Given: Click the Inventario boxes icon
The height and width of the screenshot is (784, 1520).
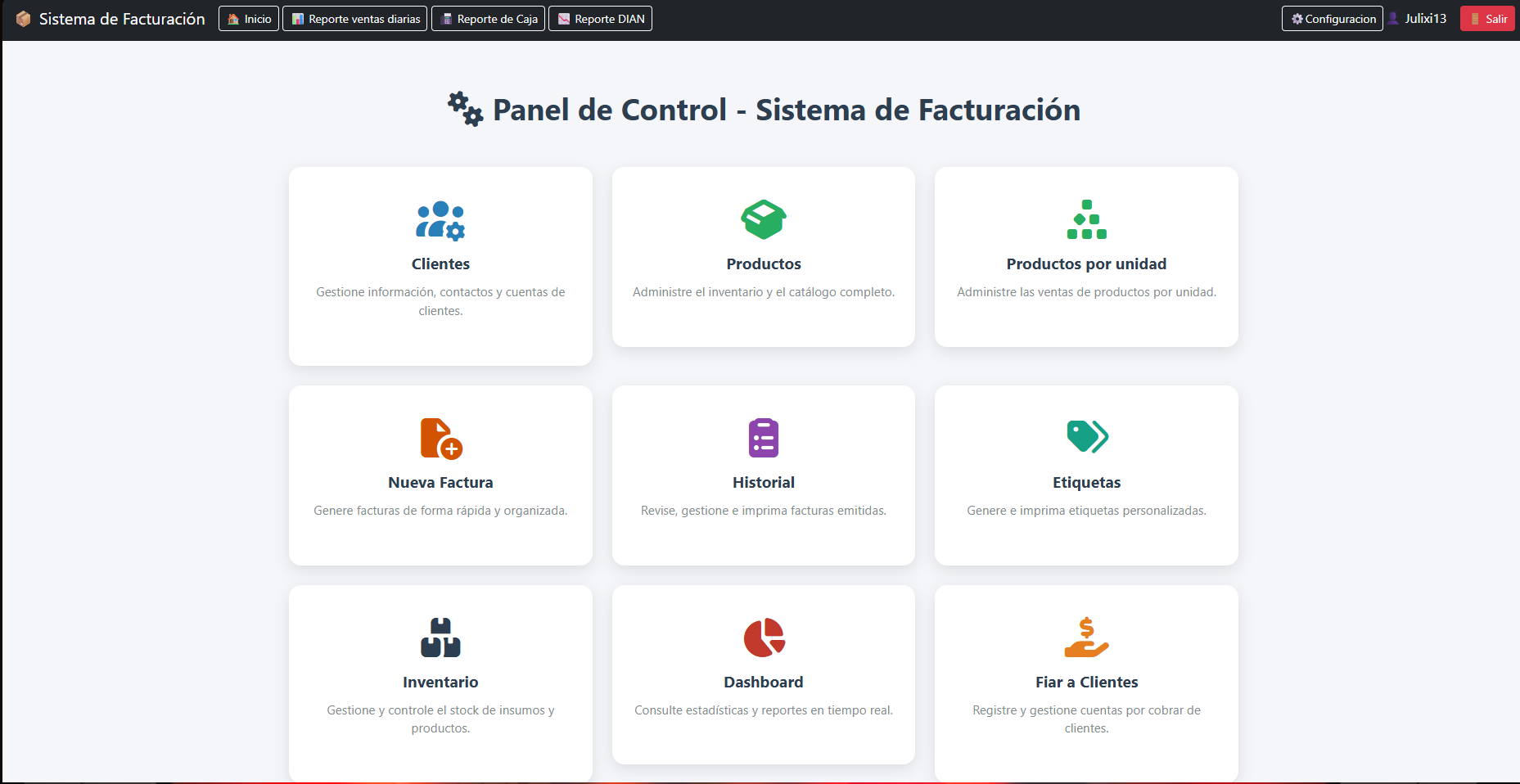Looking at the screenshot, I should point(440,638).
